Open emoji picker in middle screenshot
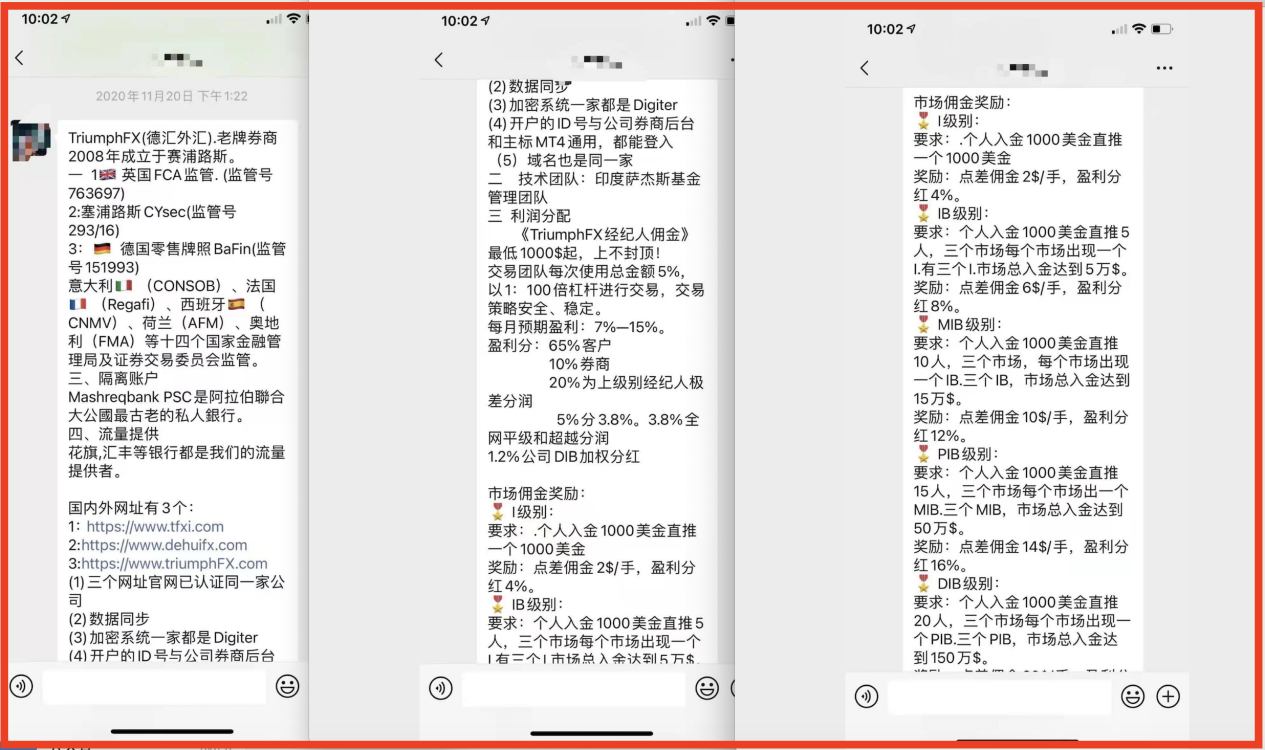 pyautogui.click(x=707, y=688)
